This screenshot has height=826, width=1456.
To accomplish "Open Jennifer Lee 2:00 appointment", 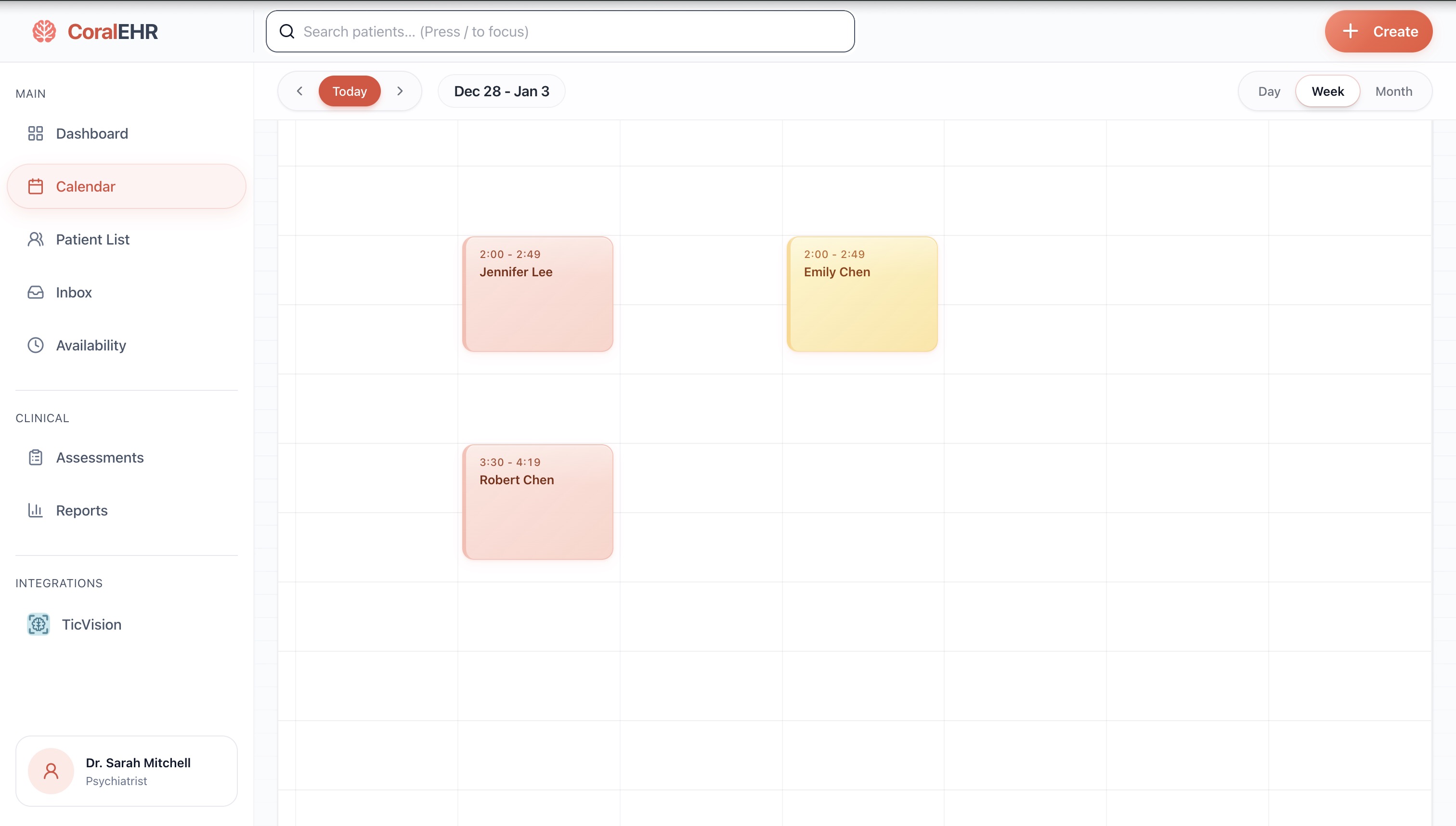I will [538, 294].
